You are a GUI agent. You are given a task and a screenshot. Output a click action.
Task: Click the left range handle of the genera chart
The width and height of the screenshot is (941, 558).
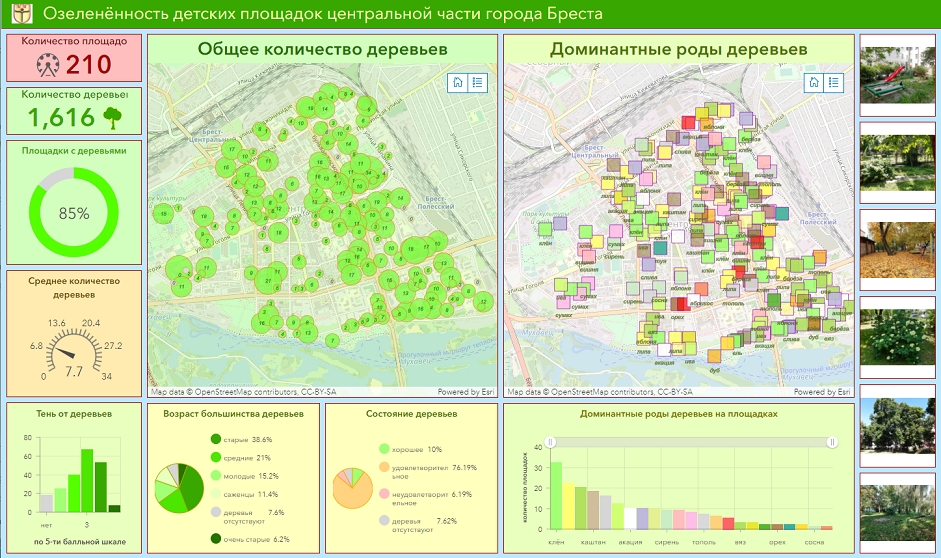[550, 442]
